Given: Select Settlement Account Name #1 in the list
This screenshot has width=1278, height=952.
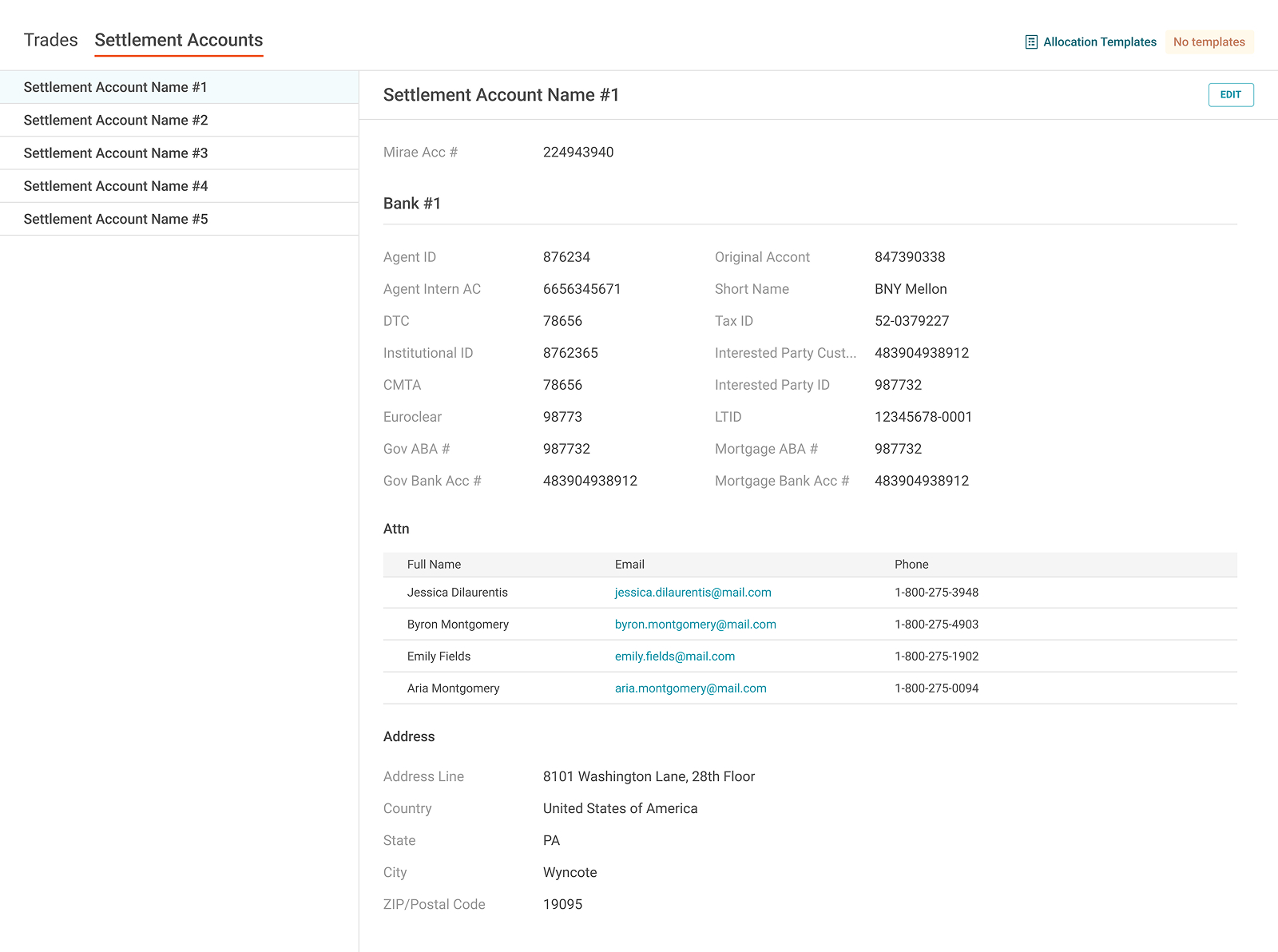Looking at the screenshot, I should [x=179, y=87].
